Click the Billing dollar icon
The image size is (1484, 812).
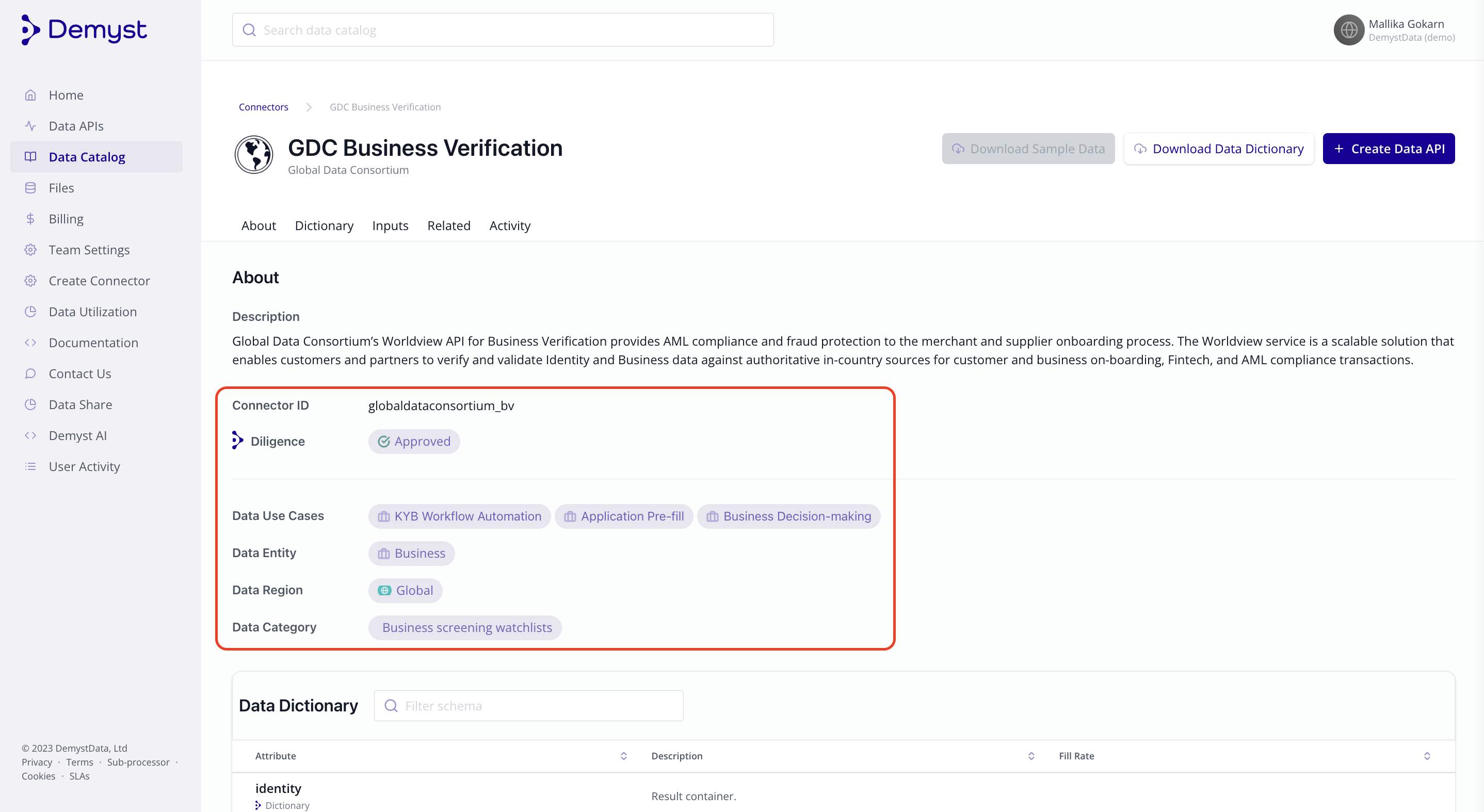30,219
